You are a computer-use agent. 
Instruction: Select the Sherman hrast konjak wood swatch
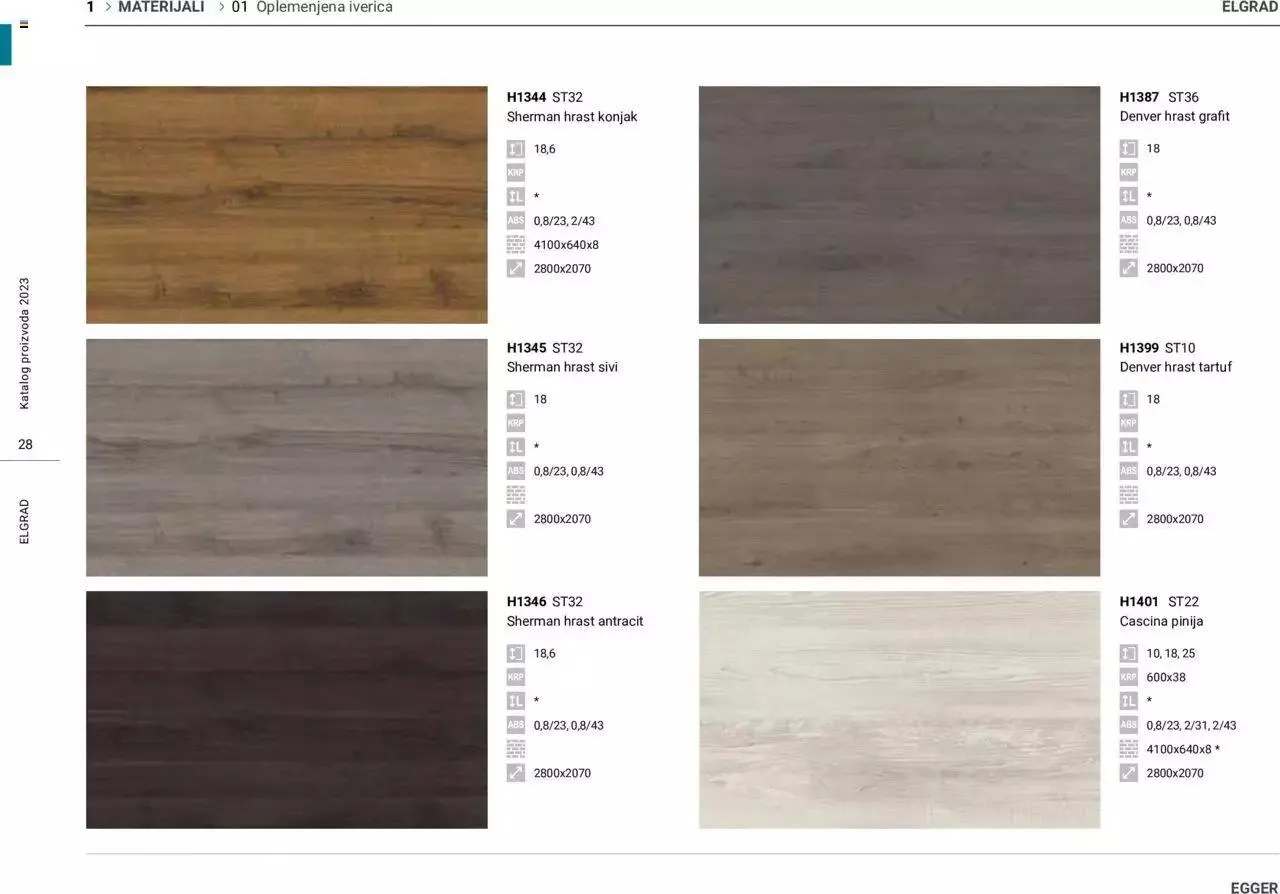pyautogui.click(x=287, y=205)
